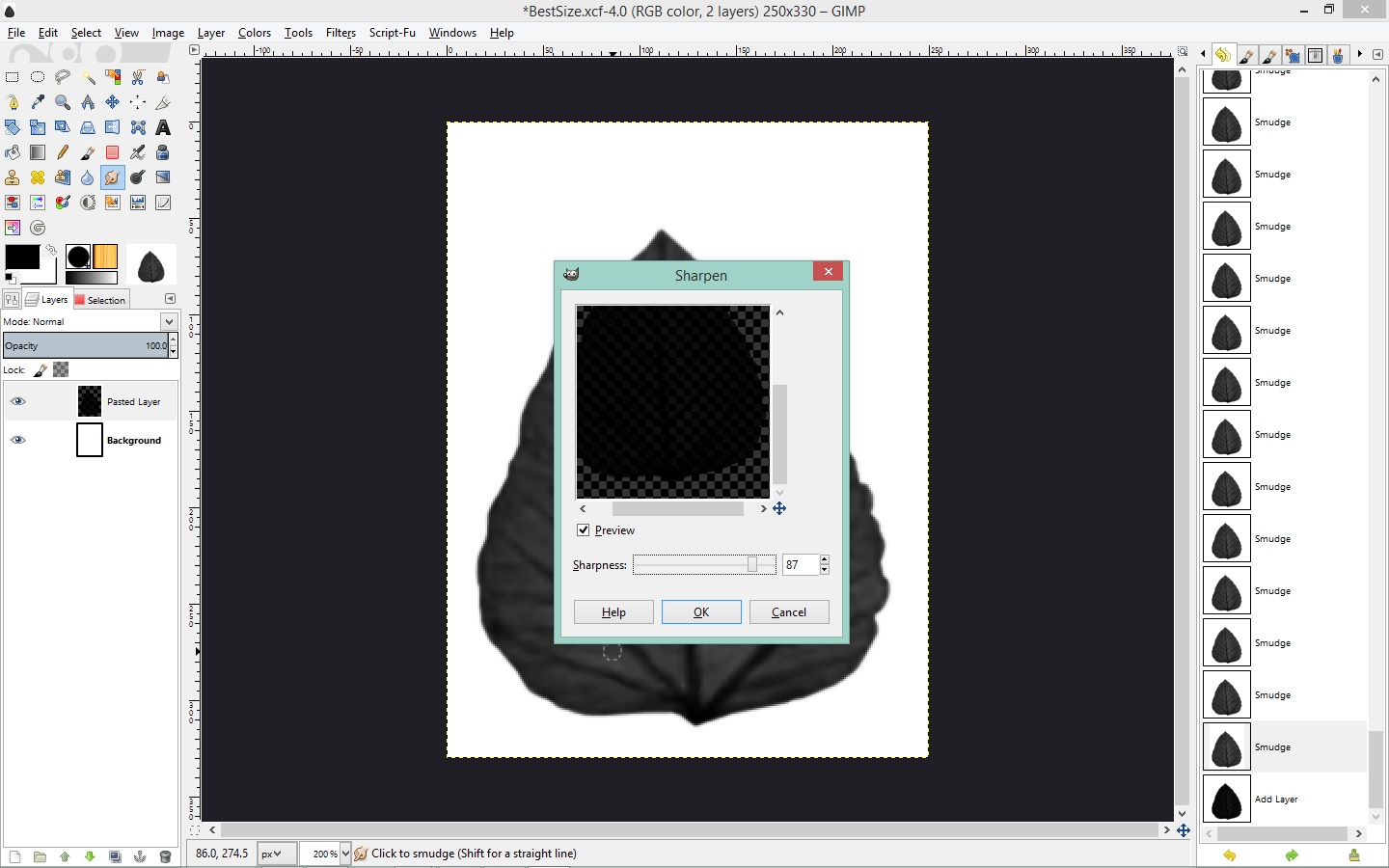Select the Free Select lasso tool

click(63, 77)
